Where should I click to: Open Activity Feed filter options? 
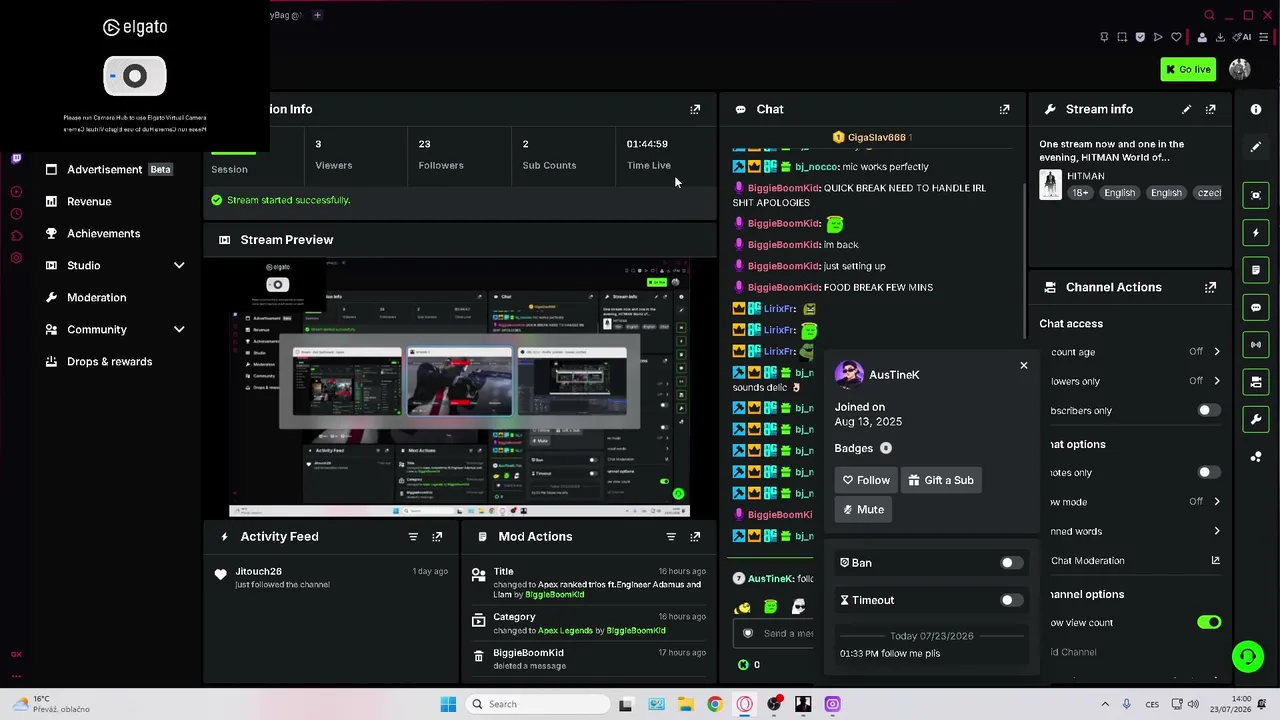[x=413, y=537]
